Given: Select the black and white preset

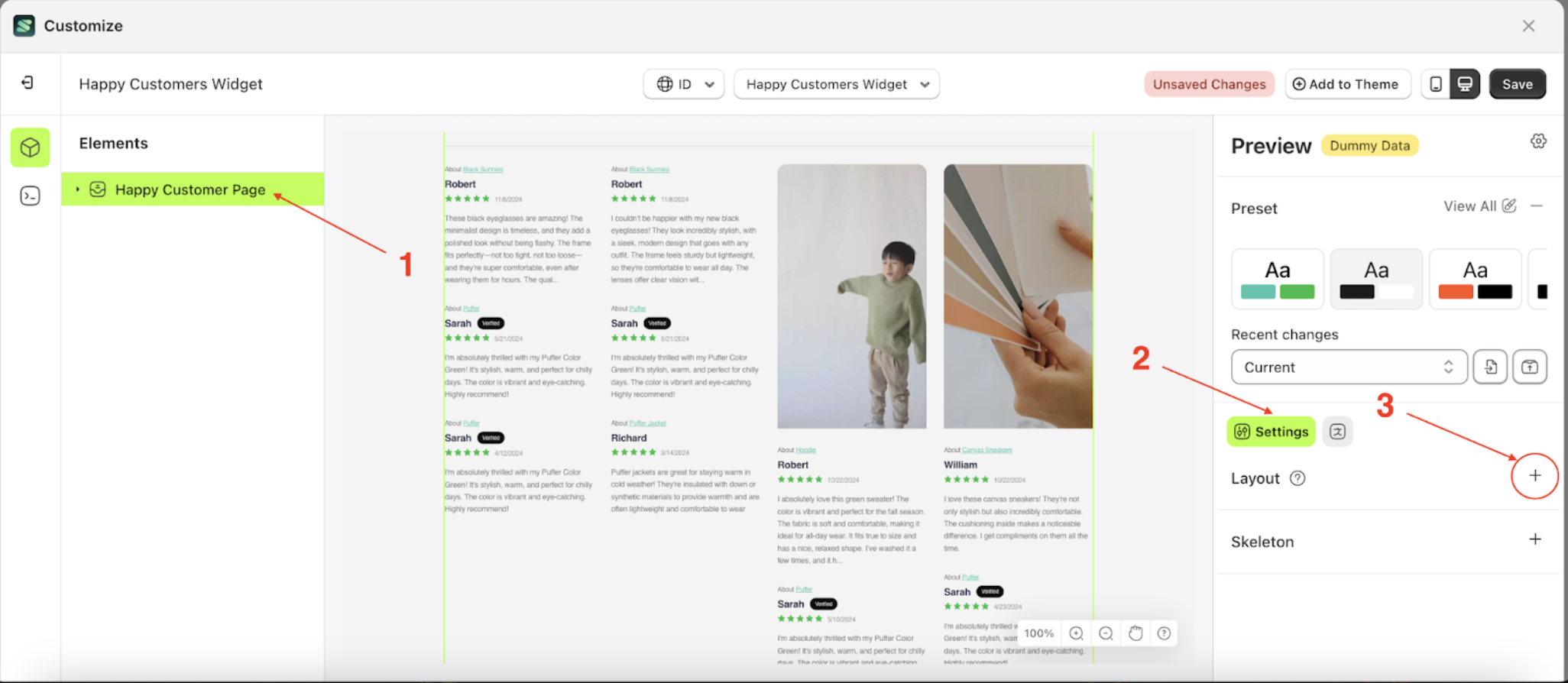Looking at the screenshot, I should click(1376, 279).
